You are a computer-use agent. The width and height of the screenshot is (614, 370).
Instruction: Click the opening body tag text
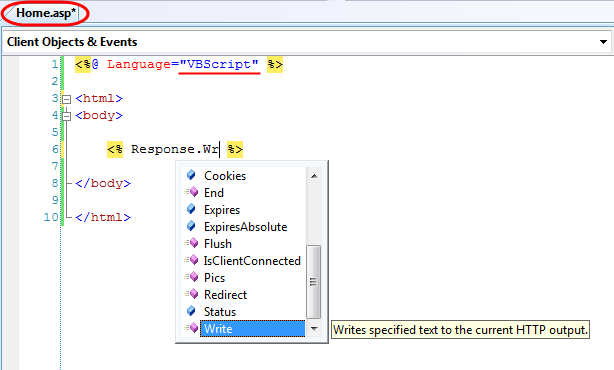pos(99,116)
